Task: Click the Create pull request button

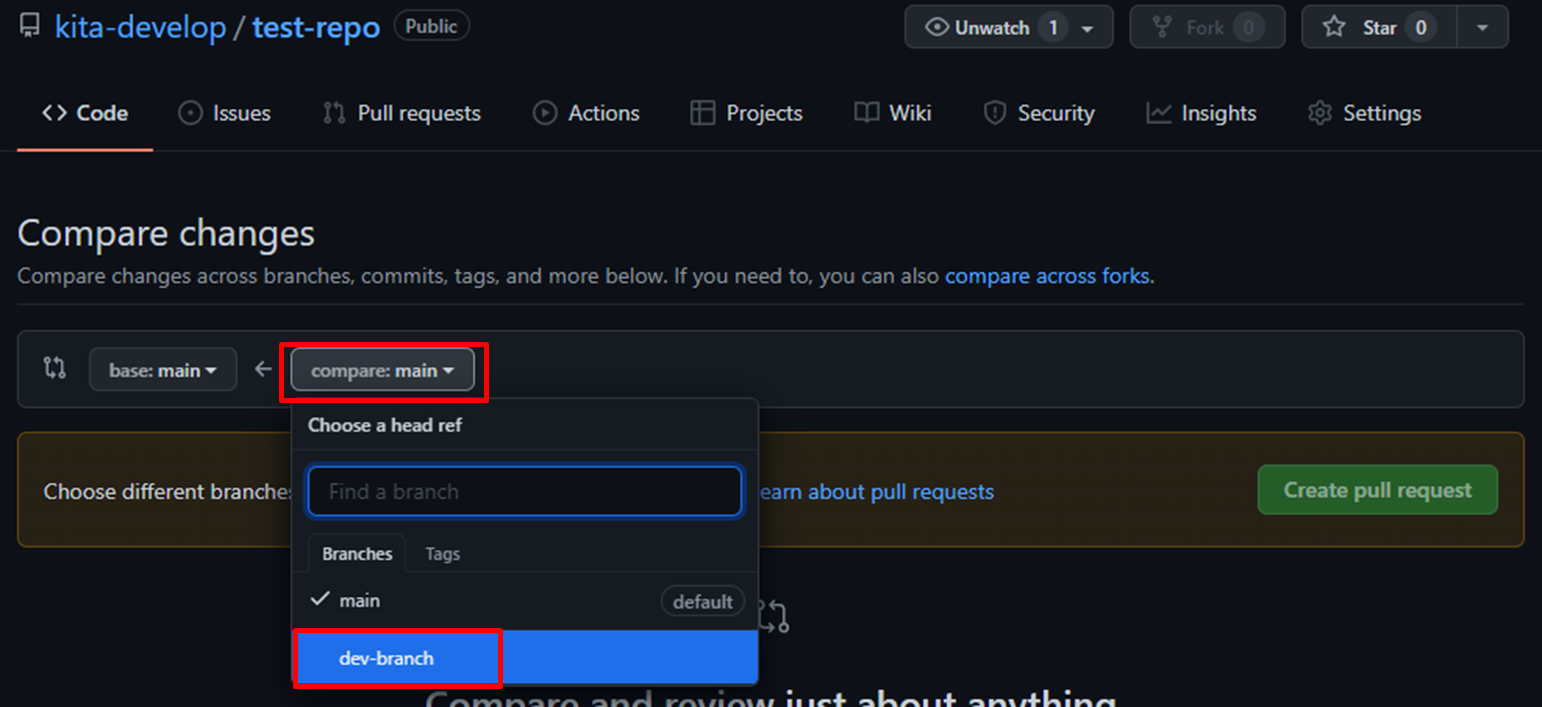Action: [1377, 490]
